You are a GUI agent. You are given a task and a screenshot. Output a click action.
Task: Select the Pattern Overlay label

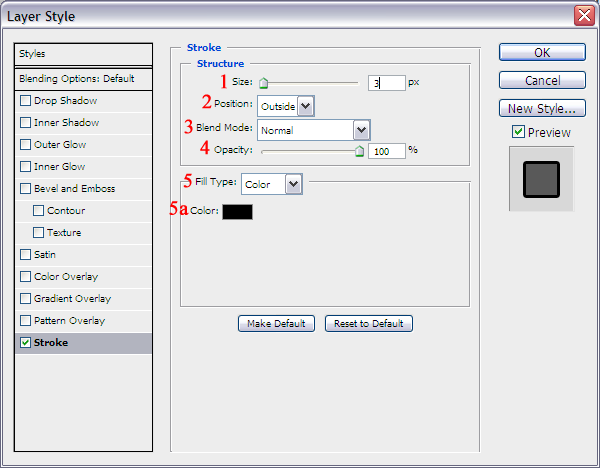(70, 321)
